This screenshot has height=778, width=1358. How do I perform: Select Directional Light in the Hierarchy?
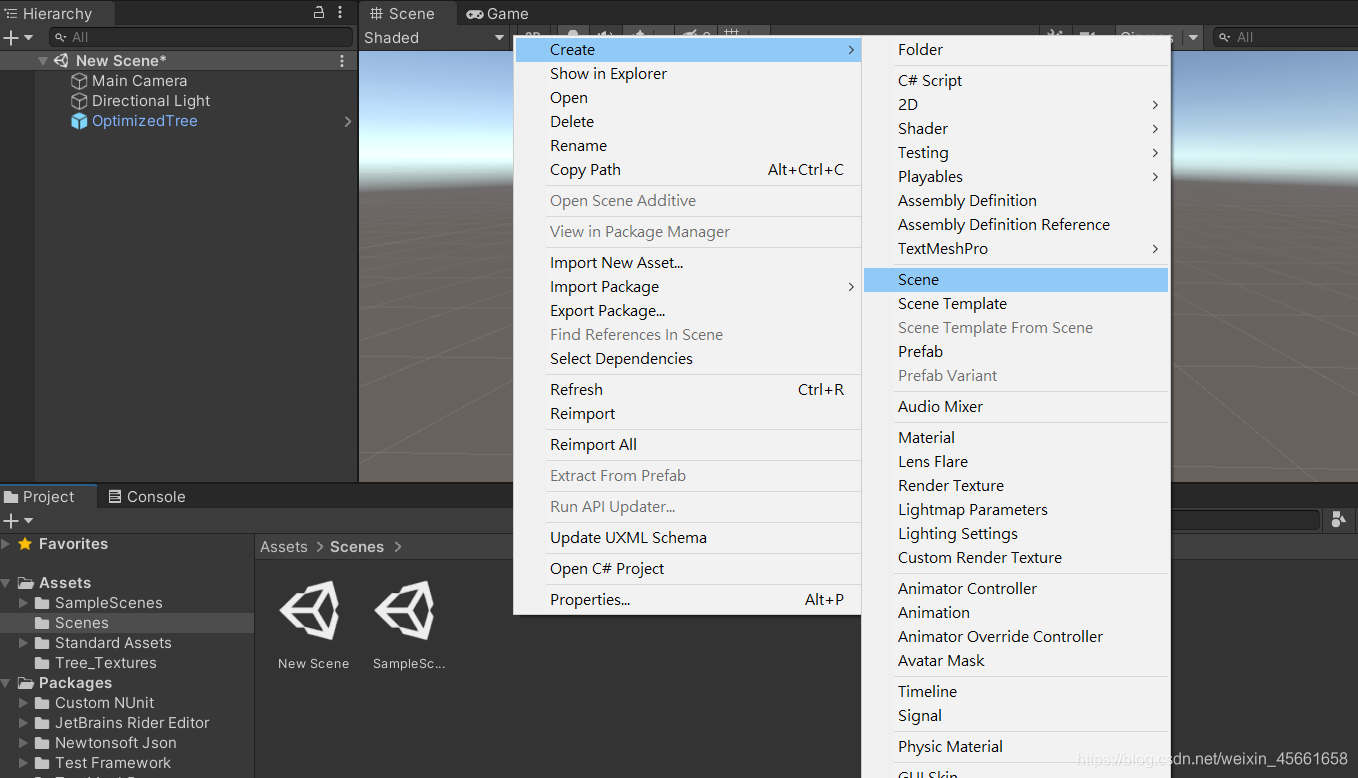(151, 101)
